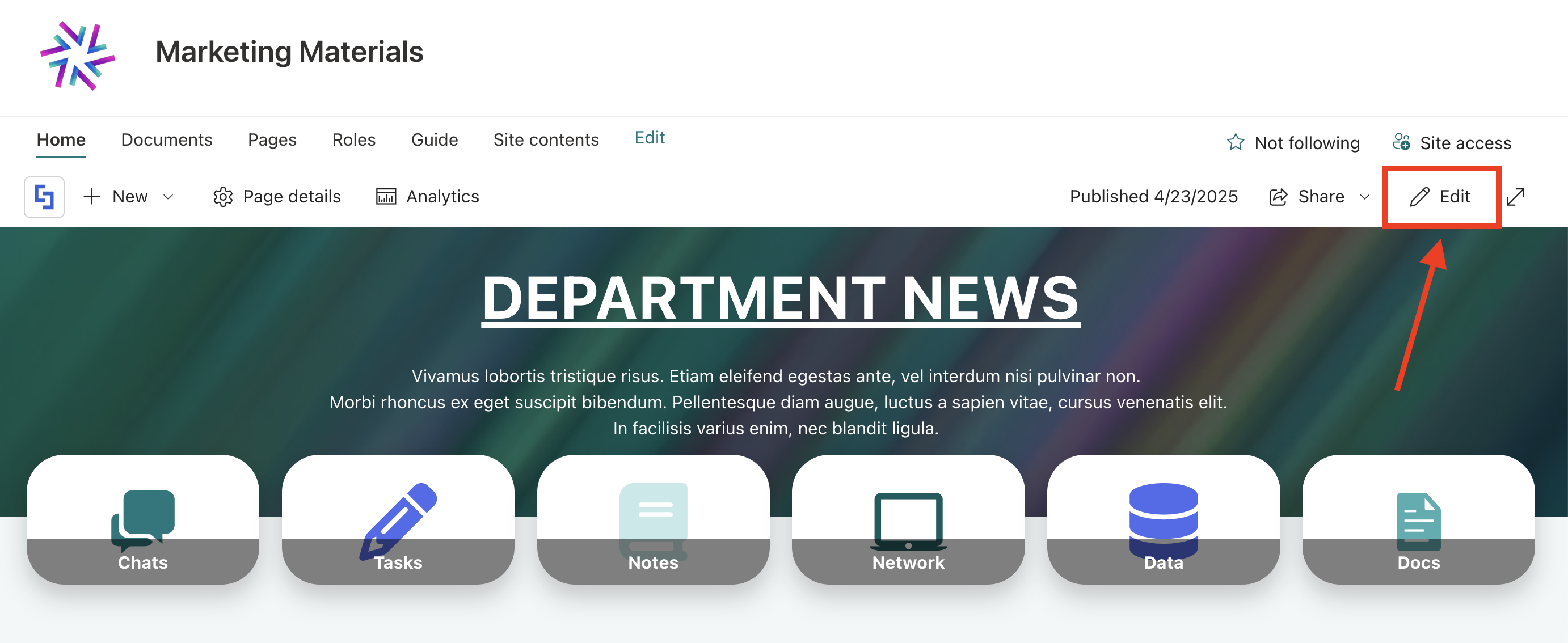Click the expand to full screen arrow
The image size is (1568, 643).
click(1516, 197)
